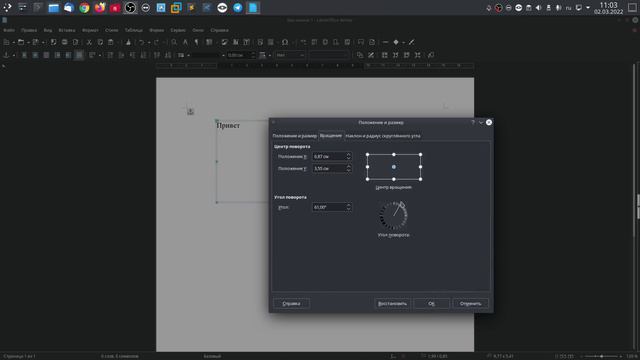640x360 pixels.
Task: Open the Таблица menu
Action: pyautogui.click(x=134, y=30)
